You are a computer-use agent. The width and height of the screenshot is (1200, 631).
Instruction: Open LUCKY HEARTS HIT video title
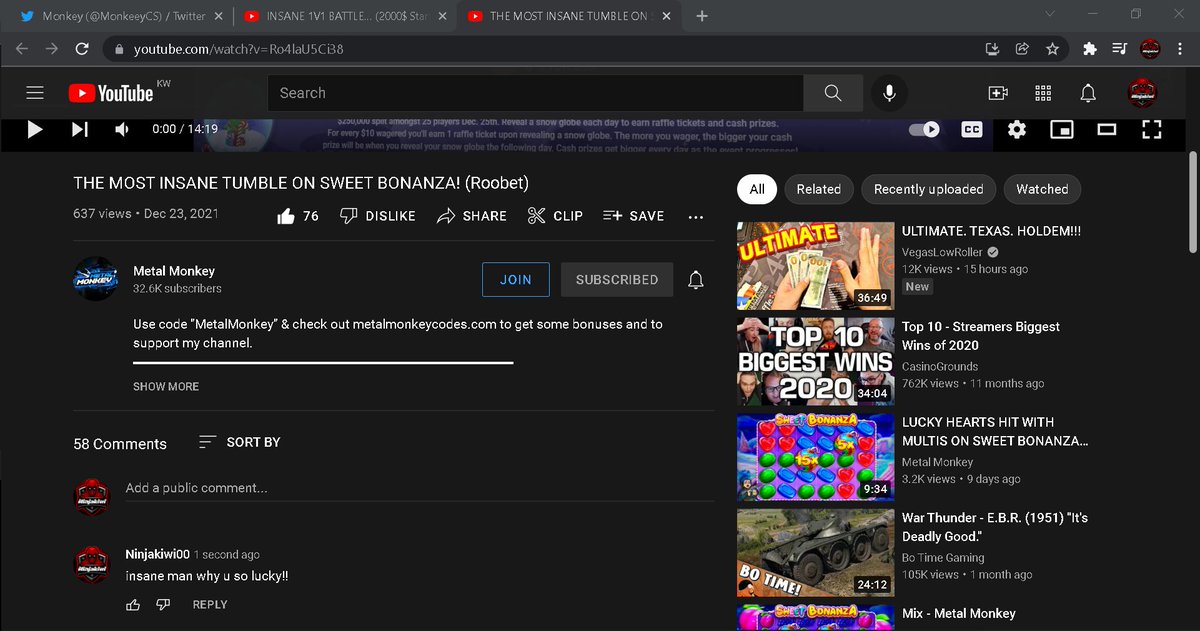995,431
